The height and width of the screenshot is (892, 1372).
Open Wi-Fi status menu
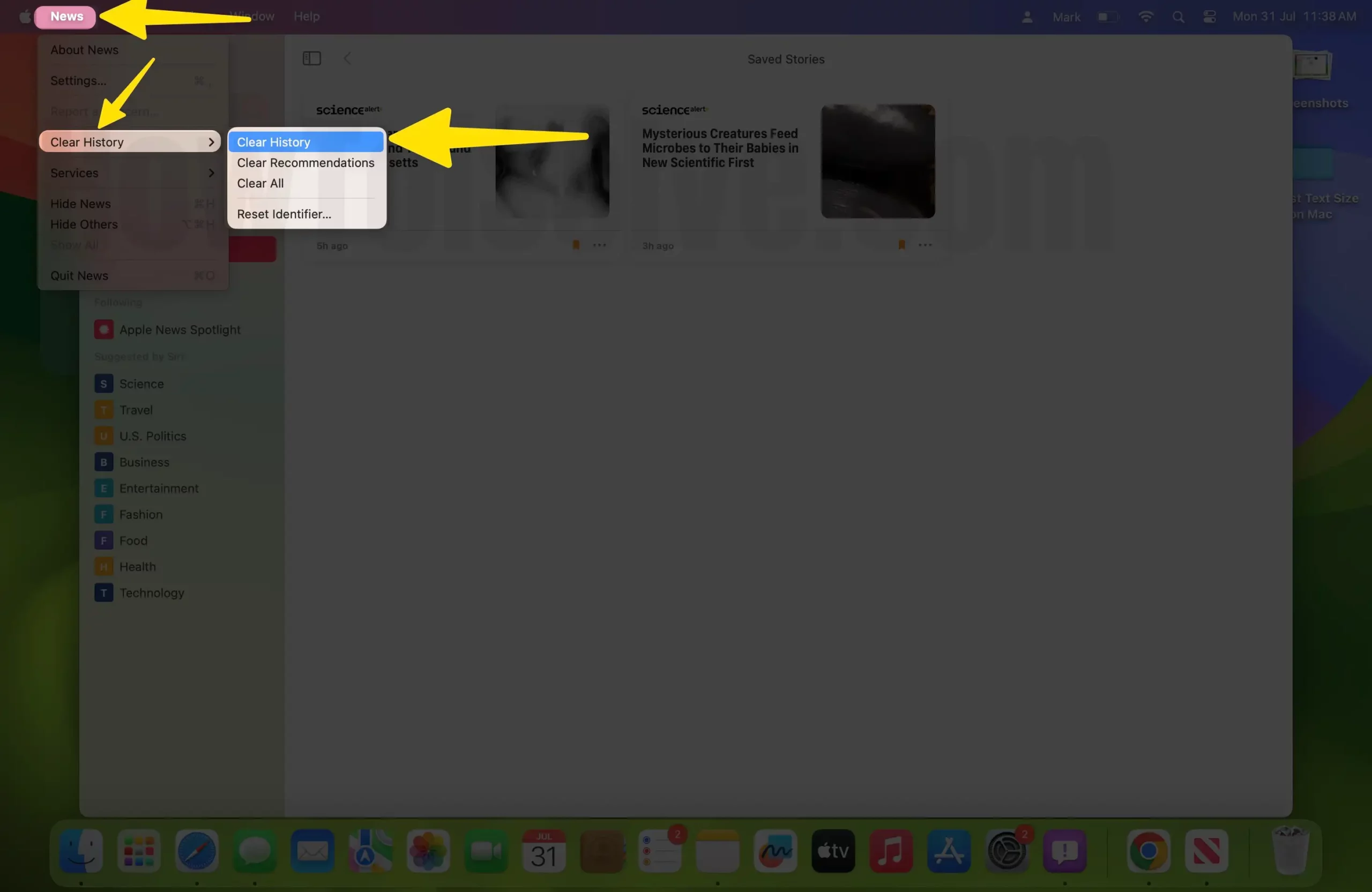pos(1145,17)
